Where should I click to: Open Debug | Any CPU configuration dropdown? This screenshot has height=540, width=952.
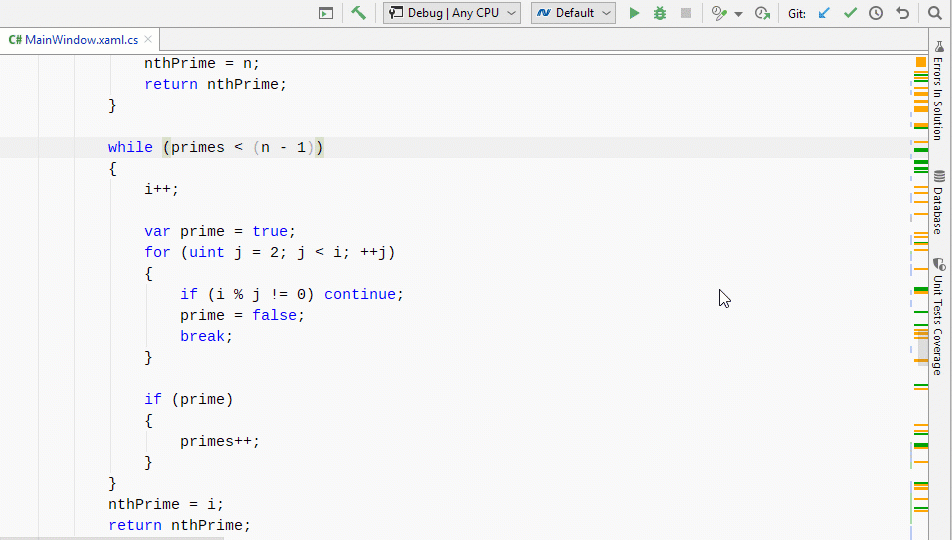pyautogui.click(x=452, y=13)
